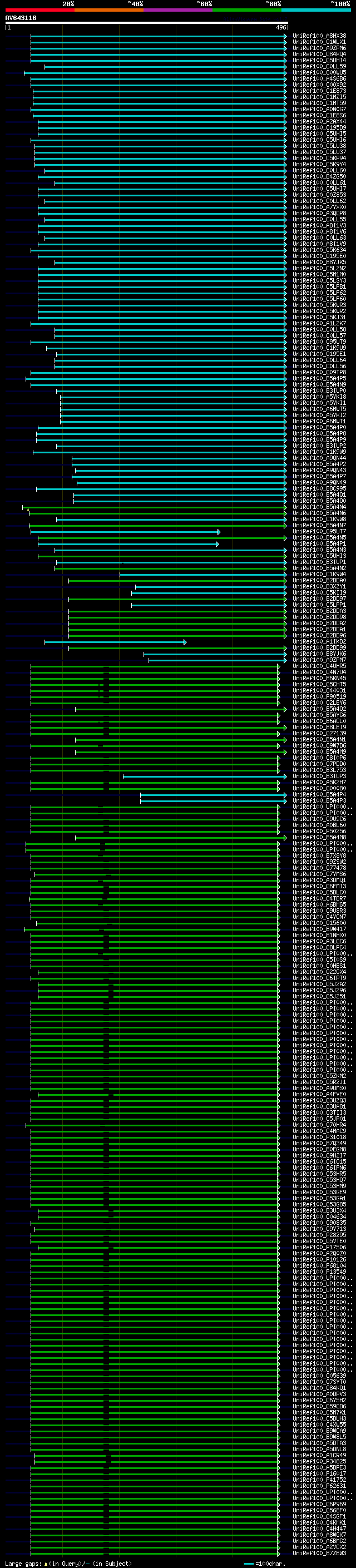This screenshot has width=356, height=1568.
Task: Click the red 20% identity legend bar
Action: click(39, 10)
